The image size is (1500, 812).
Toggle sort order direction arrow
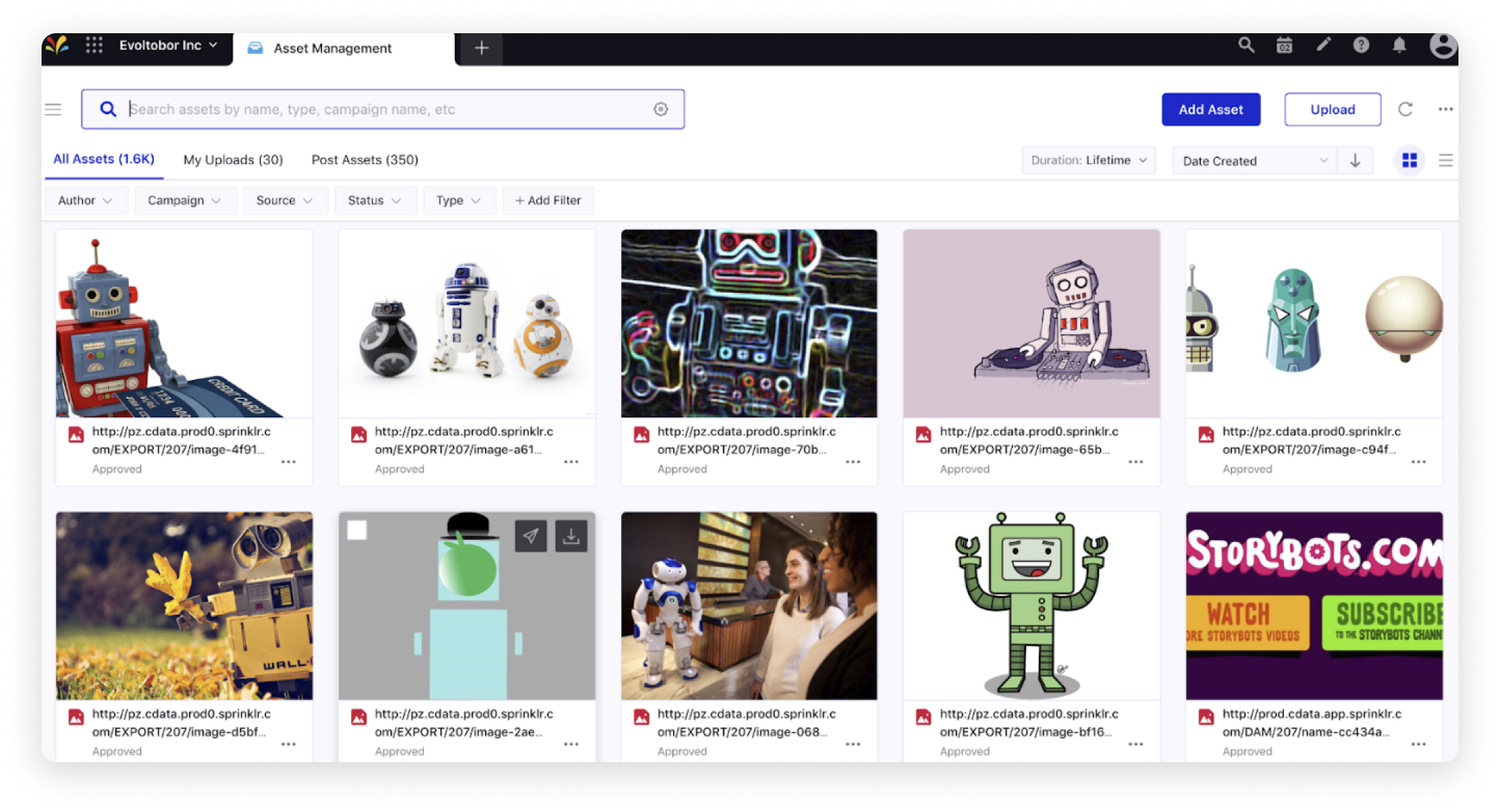(x=1355, y=160)
